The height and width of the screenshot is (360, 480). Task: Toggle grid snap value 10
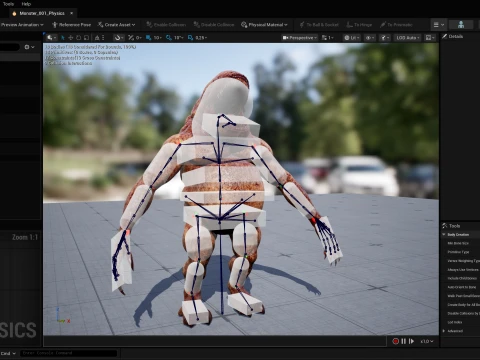point(154,38)
